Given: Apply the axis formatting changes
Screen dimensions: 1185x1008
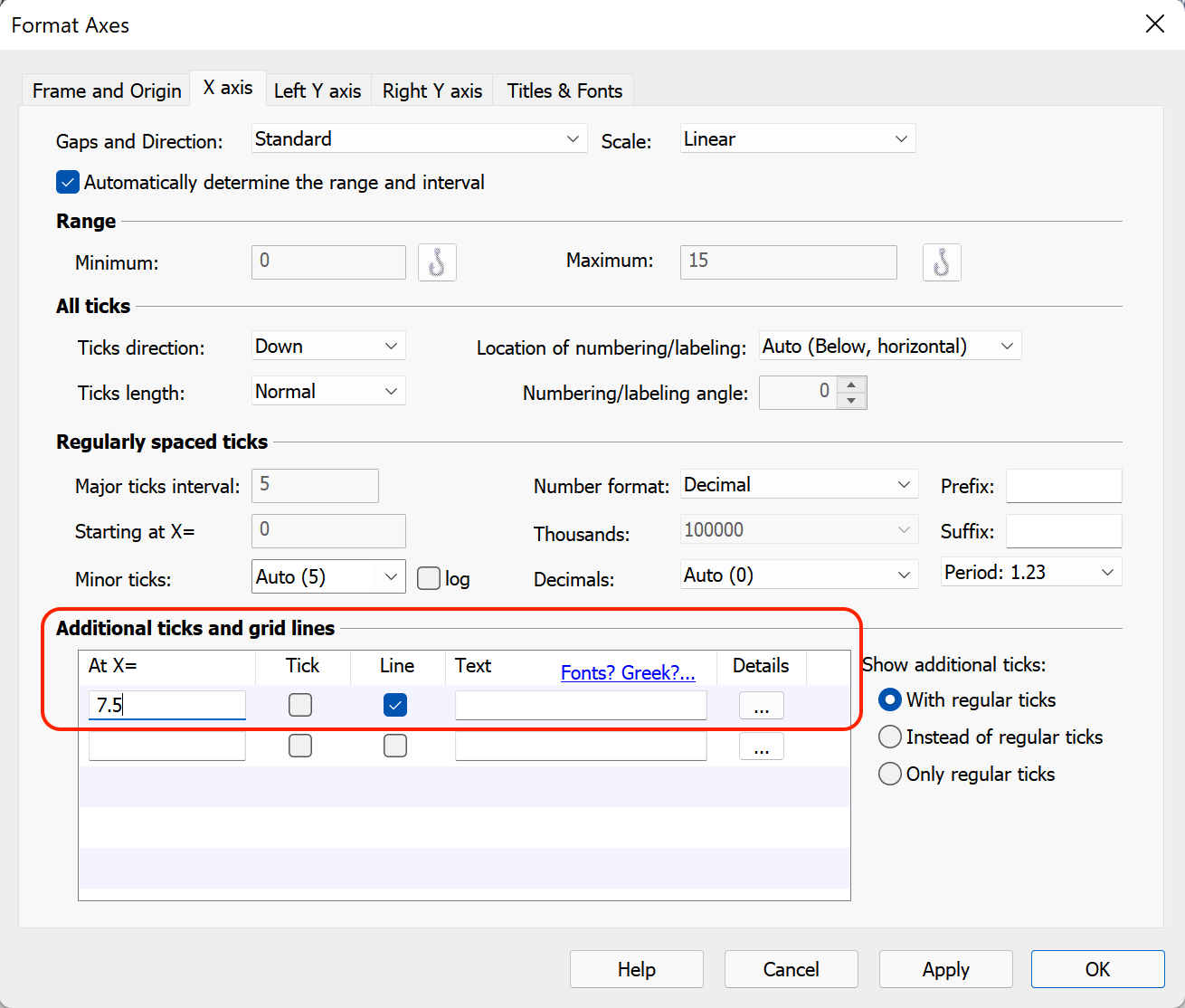Looking at the screenshot, I should pyautogui.click(x=945, y=969).
